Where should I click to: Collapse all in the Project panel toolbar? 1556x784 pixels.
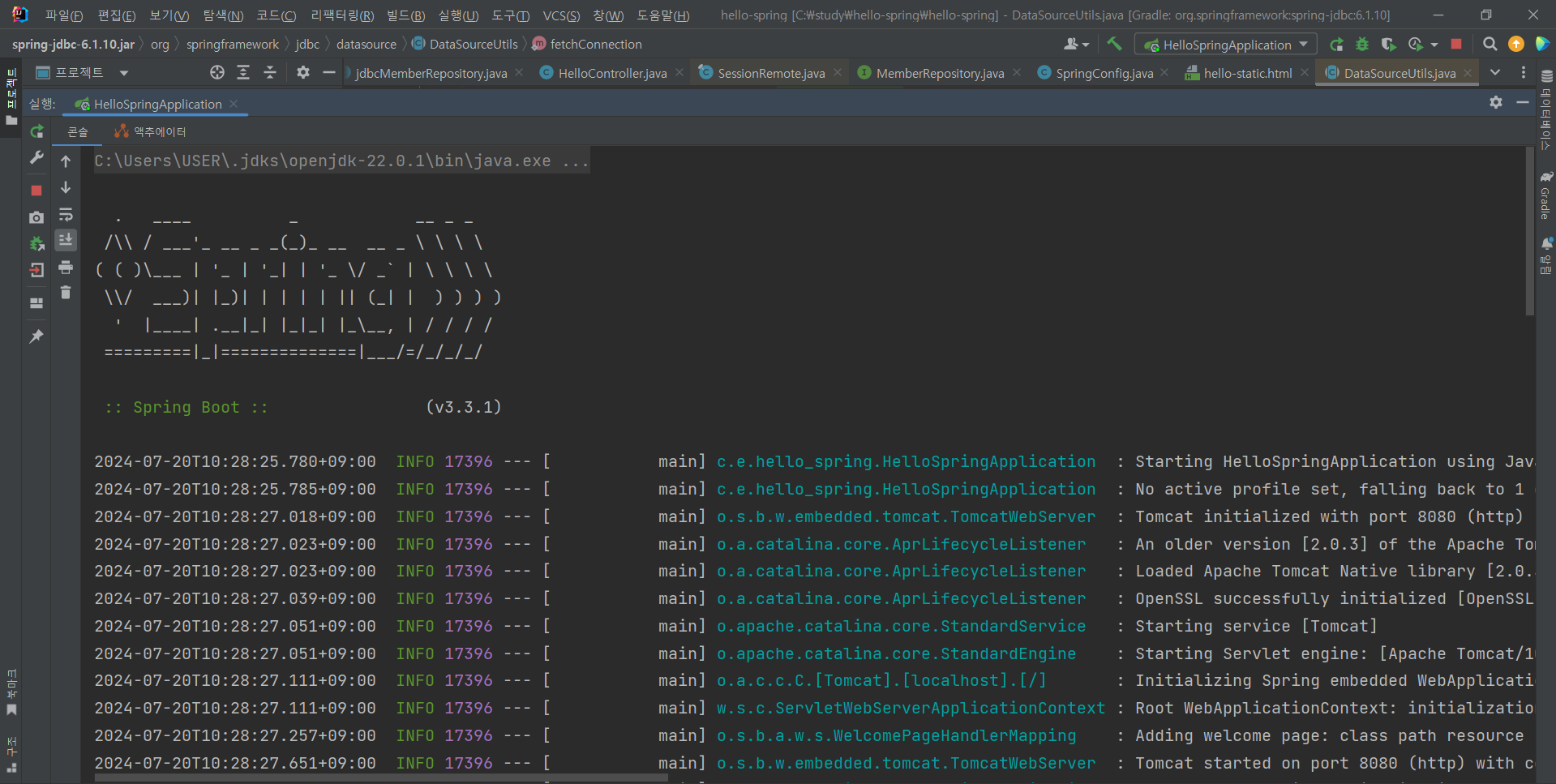pyautogui.click(x=270, y=73)
